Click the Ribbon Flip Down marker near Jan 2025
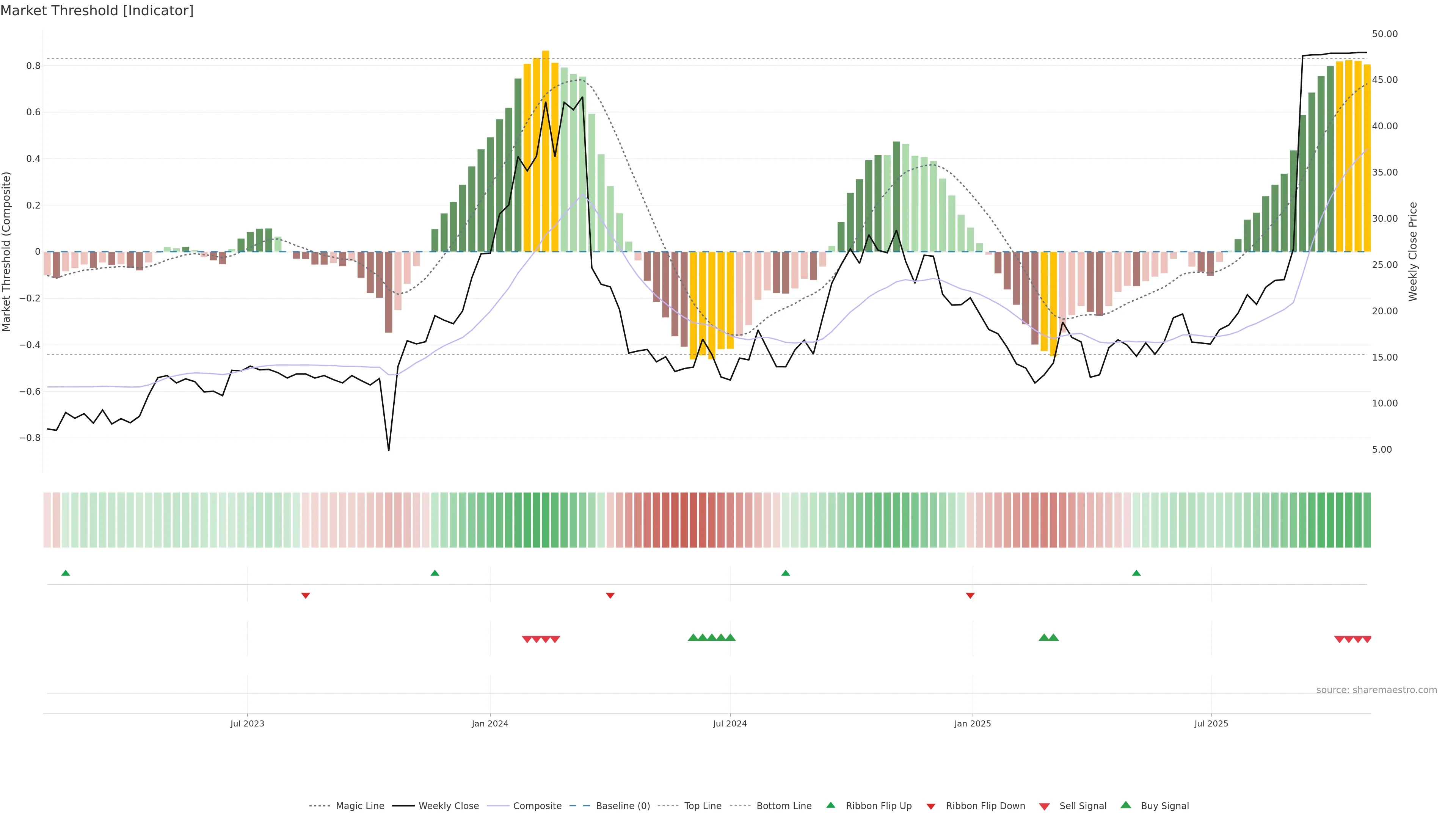The width and height of the screenshot is (1456, 819). coord(970,596)
